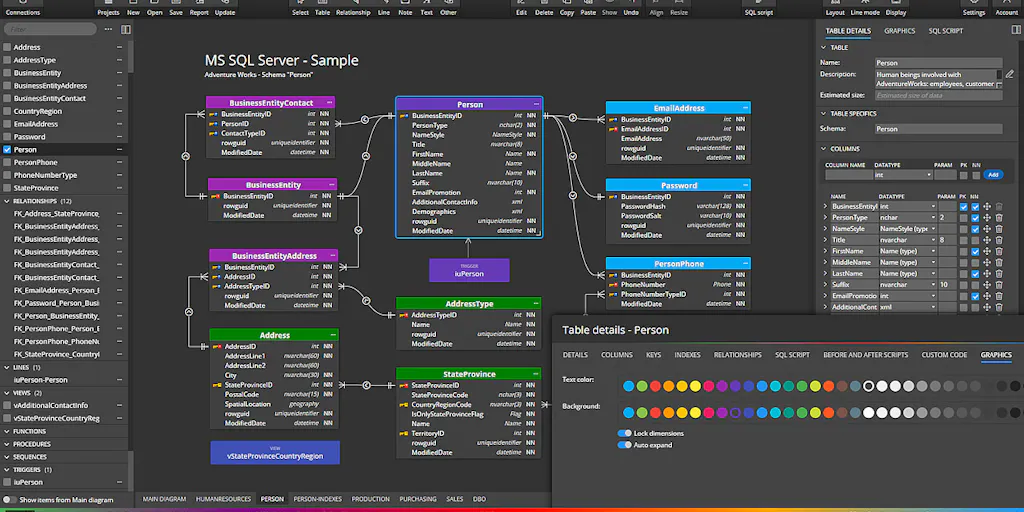1024x512 pixels.
Task: Click Undo in the top toolbar
Action: 631,9
